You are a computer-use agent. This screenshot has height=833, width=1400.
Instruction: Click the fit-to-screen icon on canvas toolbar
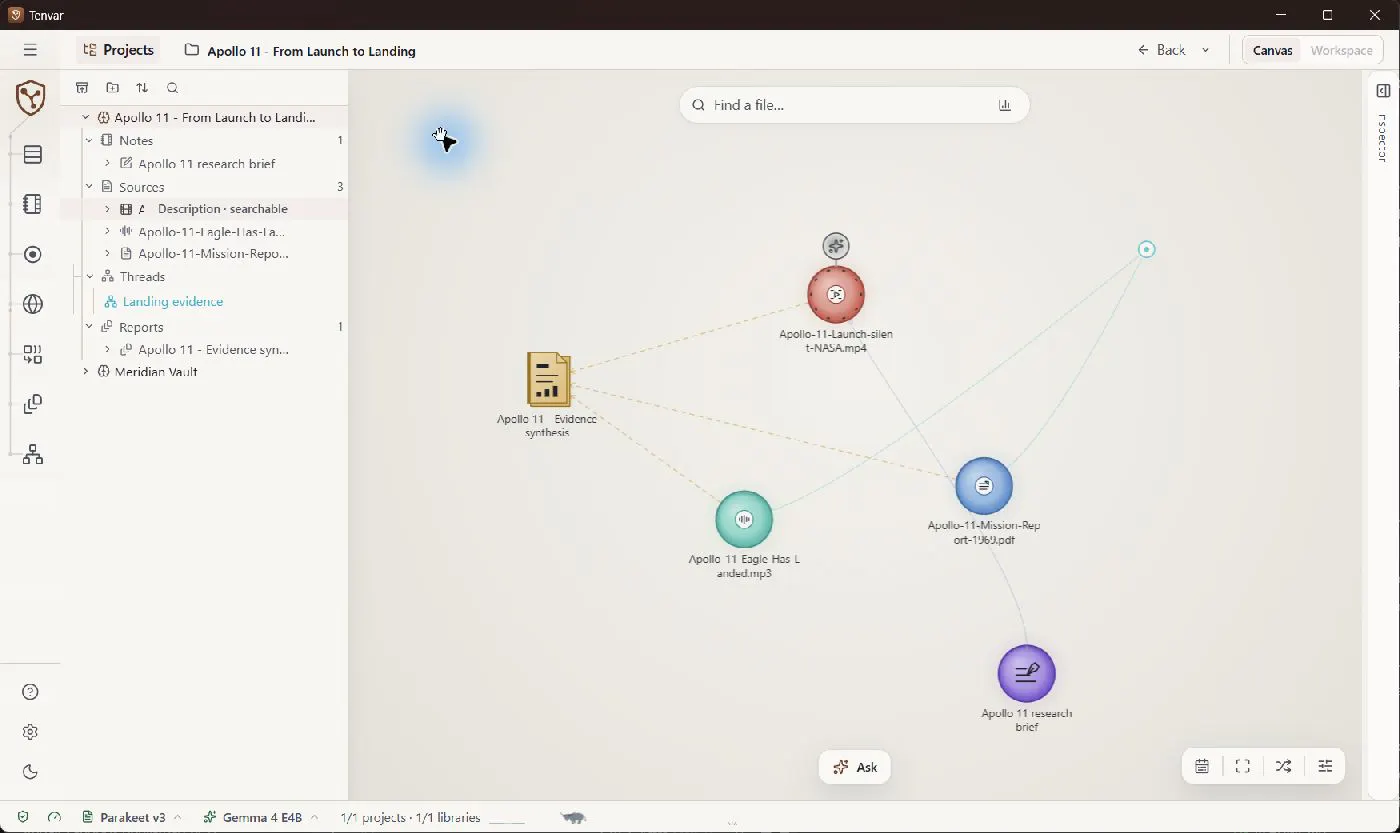[1243, 766]
